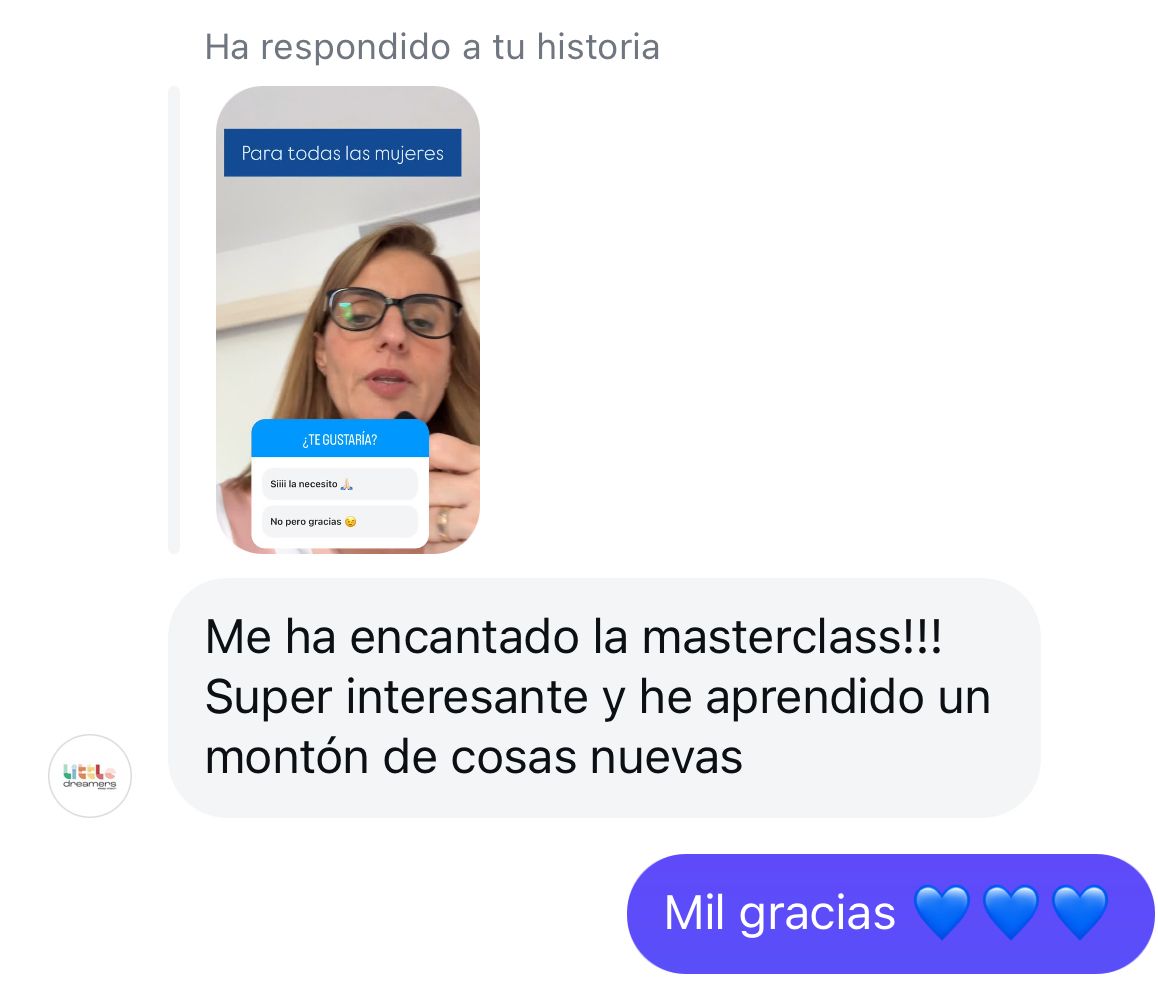The width and height of the screenshot is (1158, 994).
Task: Select the 'Siiii la necesito' poll option
Action: [340, 484]
